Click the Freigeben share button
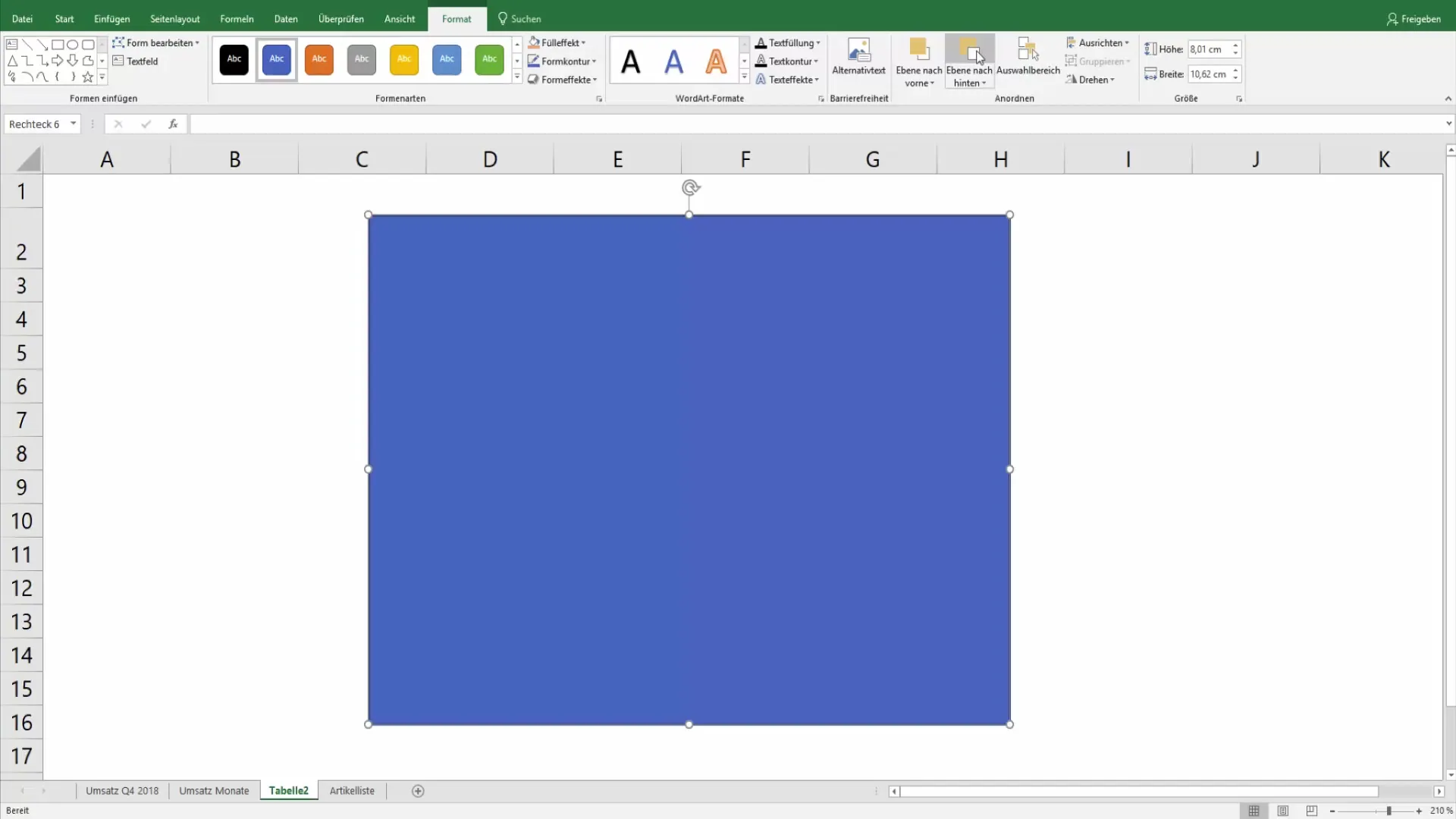Viewport: 1456px width, 819px height. [x=1414, y=19]
